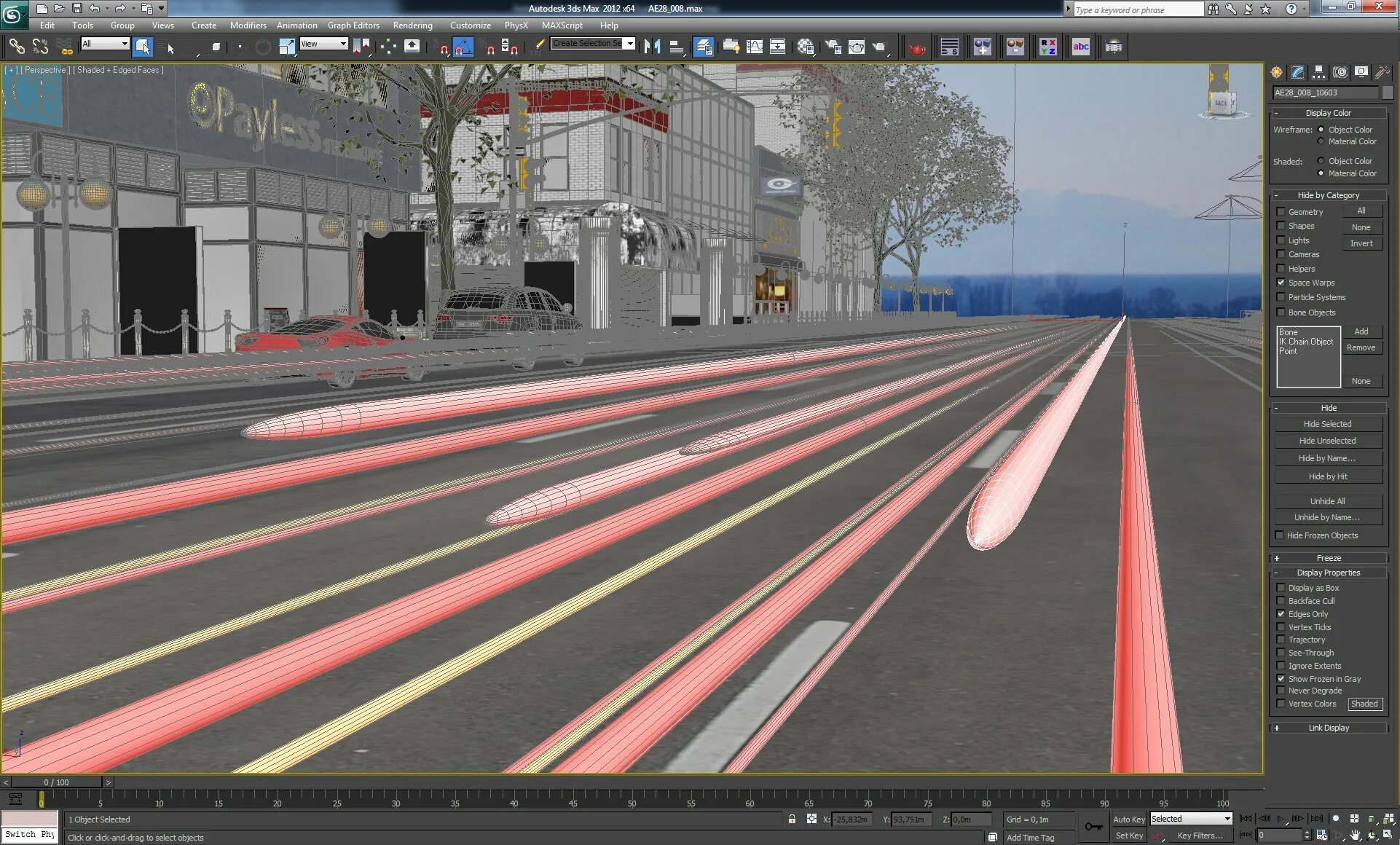The image size is (1400, 845).
Task: Enable Display as Box option
Action: 1281,588
